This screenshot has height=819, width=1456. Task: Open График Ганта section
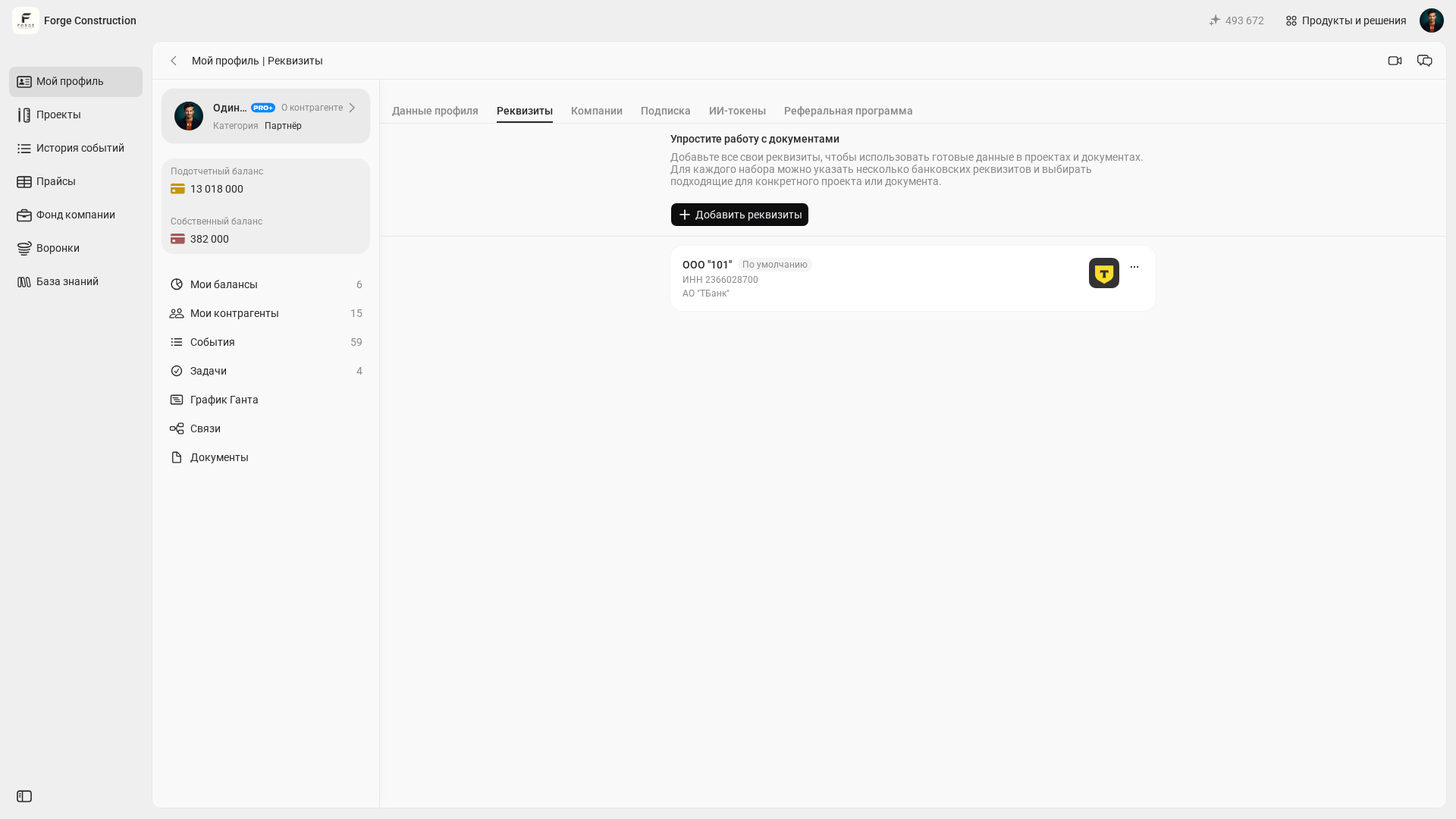(265, 400)
